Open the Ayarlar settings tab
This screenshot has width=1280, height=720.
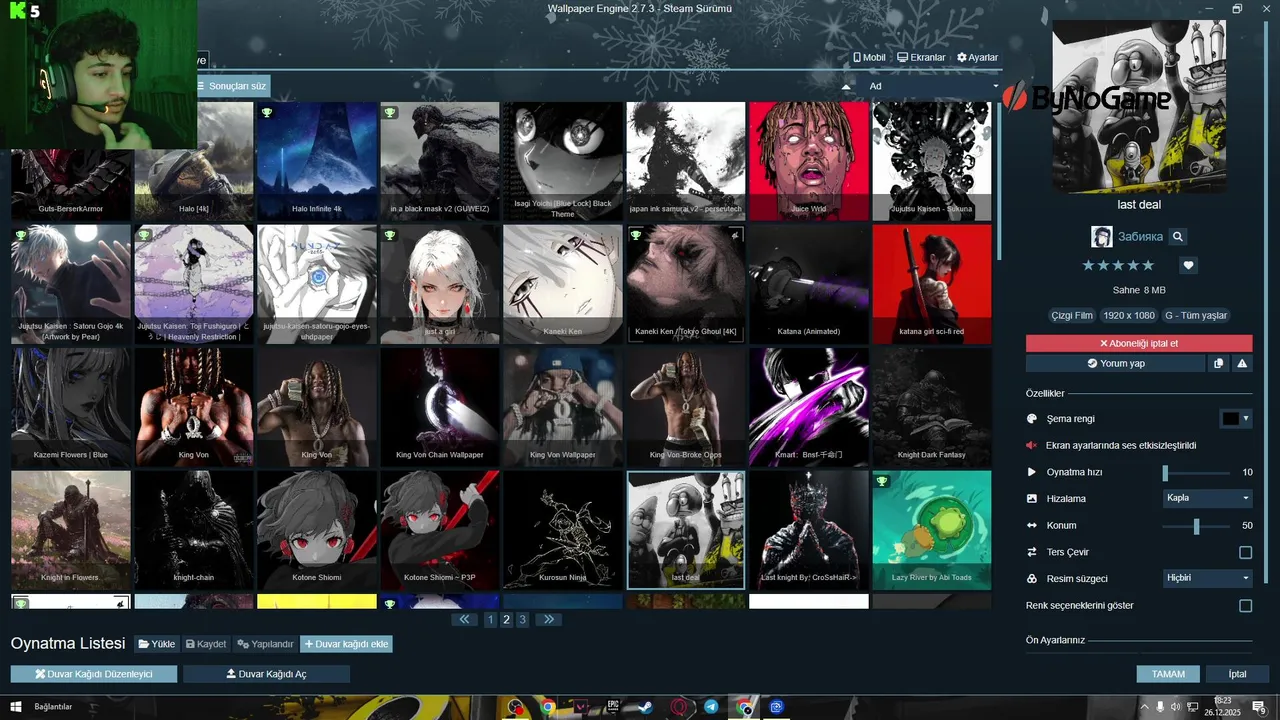pyautogui.click(x=977, y=57)
